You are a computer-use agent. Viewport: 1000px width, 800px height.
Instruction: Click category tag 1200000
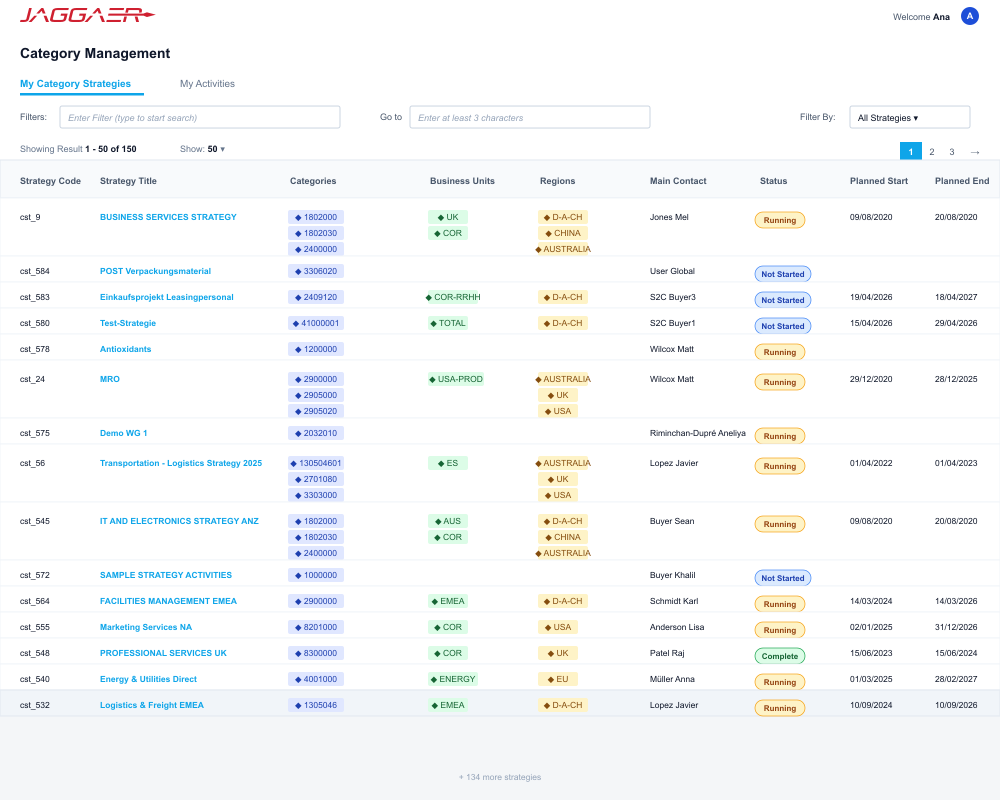pos(316,350)
